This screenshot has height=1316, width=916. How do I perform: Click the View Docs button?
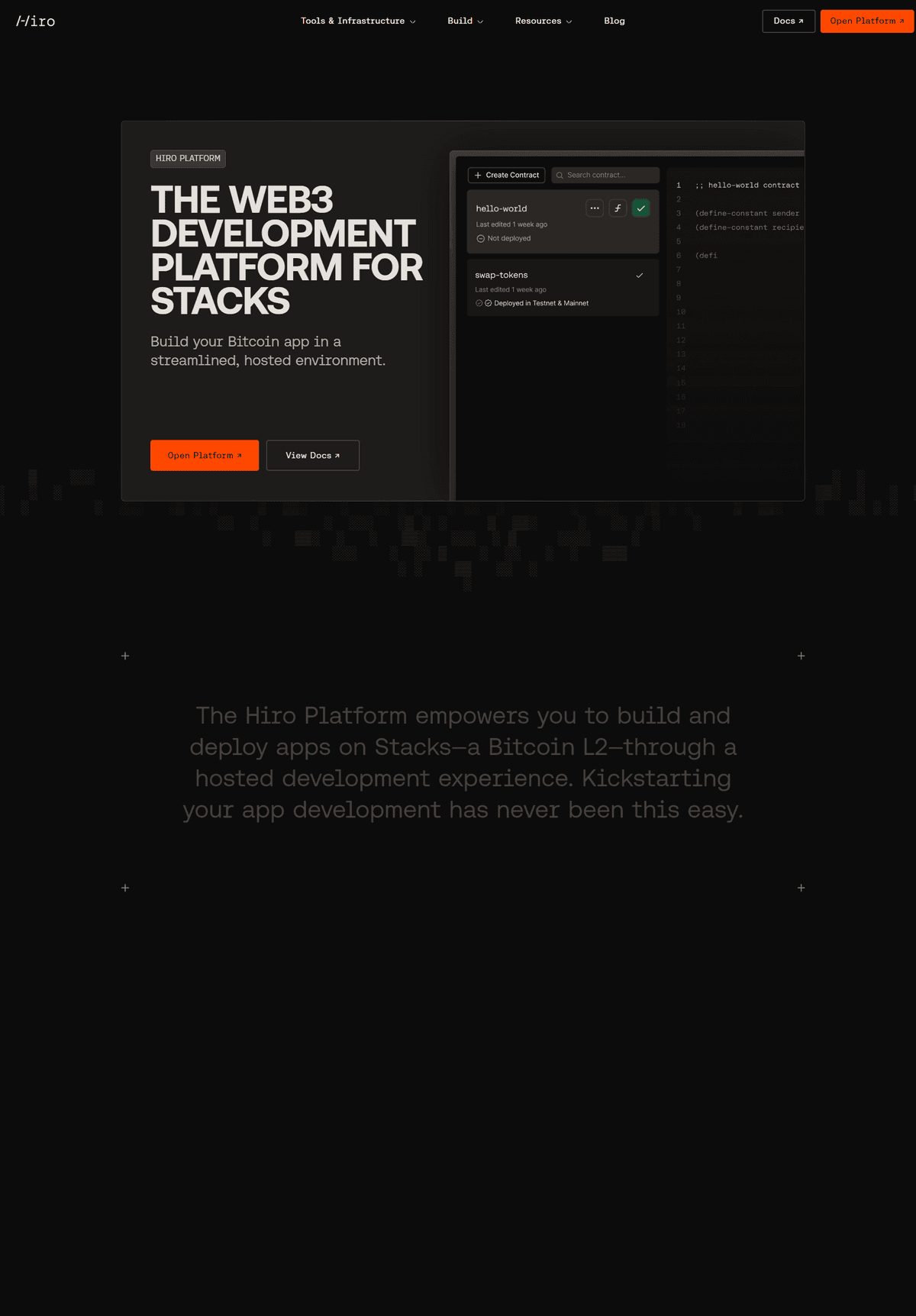click(313, 455)
